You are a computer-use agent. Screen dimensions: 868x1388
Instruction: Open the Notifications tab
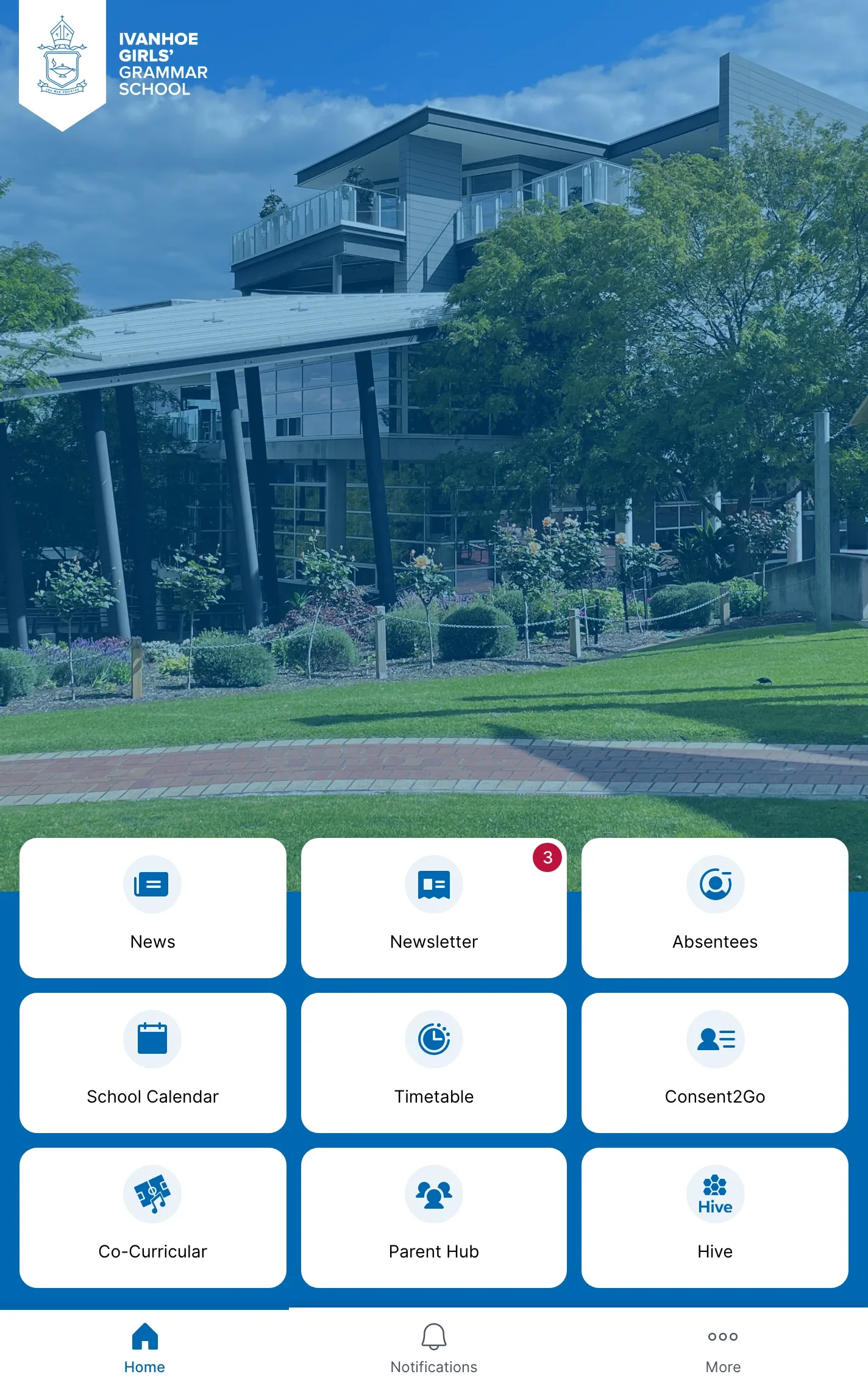point(434,1348)
